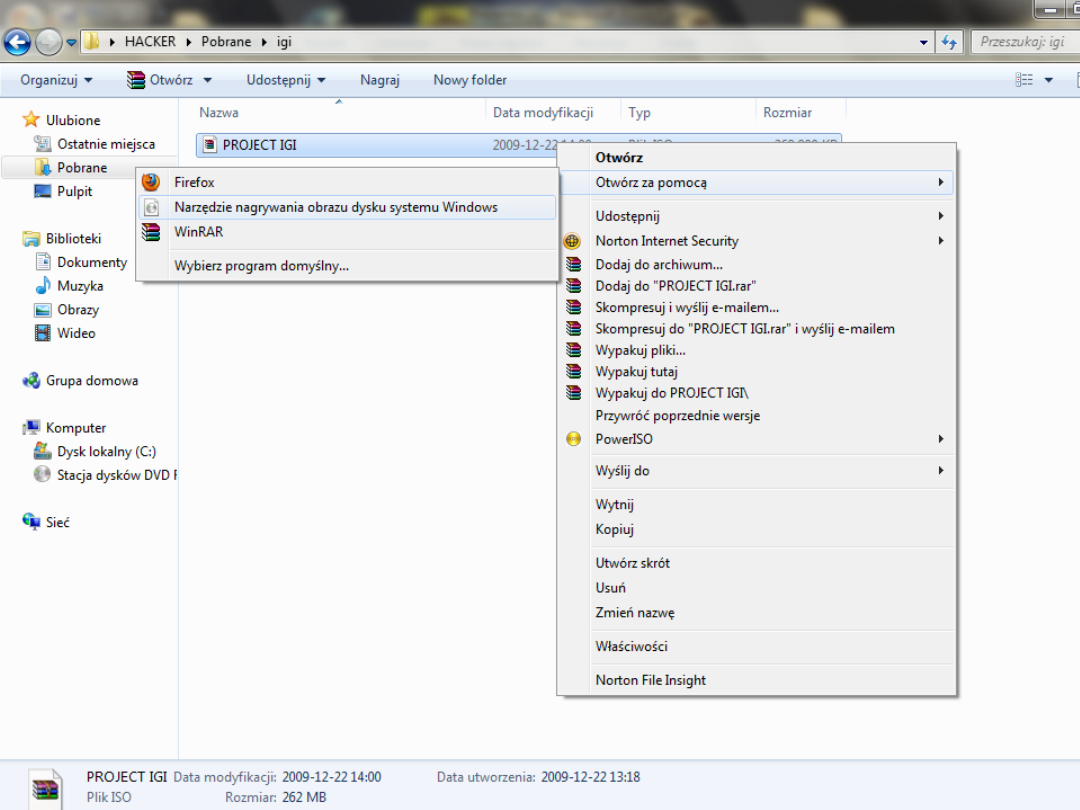Click the PowerISO disc icon
This screenshot has height=810, width=1080.
tap(573, 439)
